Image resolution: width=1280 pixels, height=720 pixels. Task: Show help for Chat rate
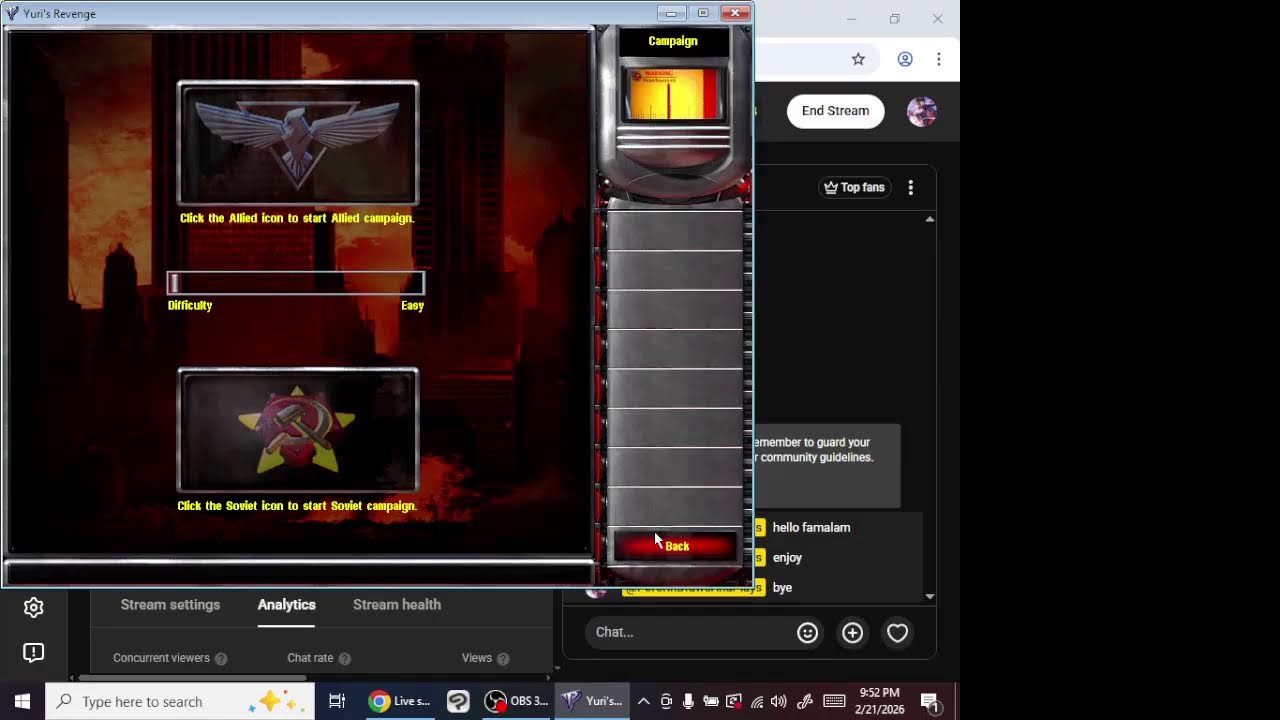point(344,659)
